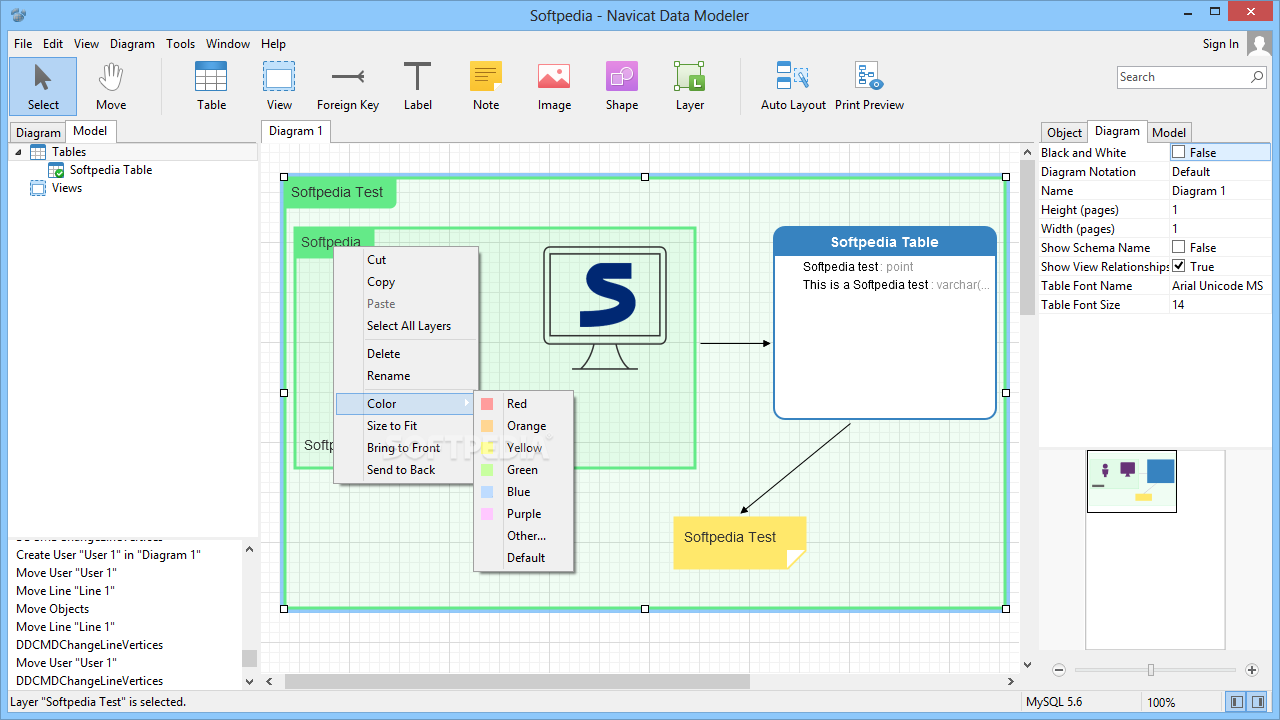Open the Table Font Name value field
This screenshot has height=720, width=1280.
coord(1220,286)
